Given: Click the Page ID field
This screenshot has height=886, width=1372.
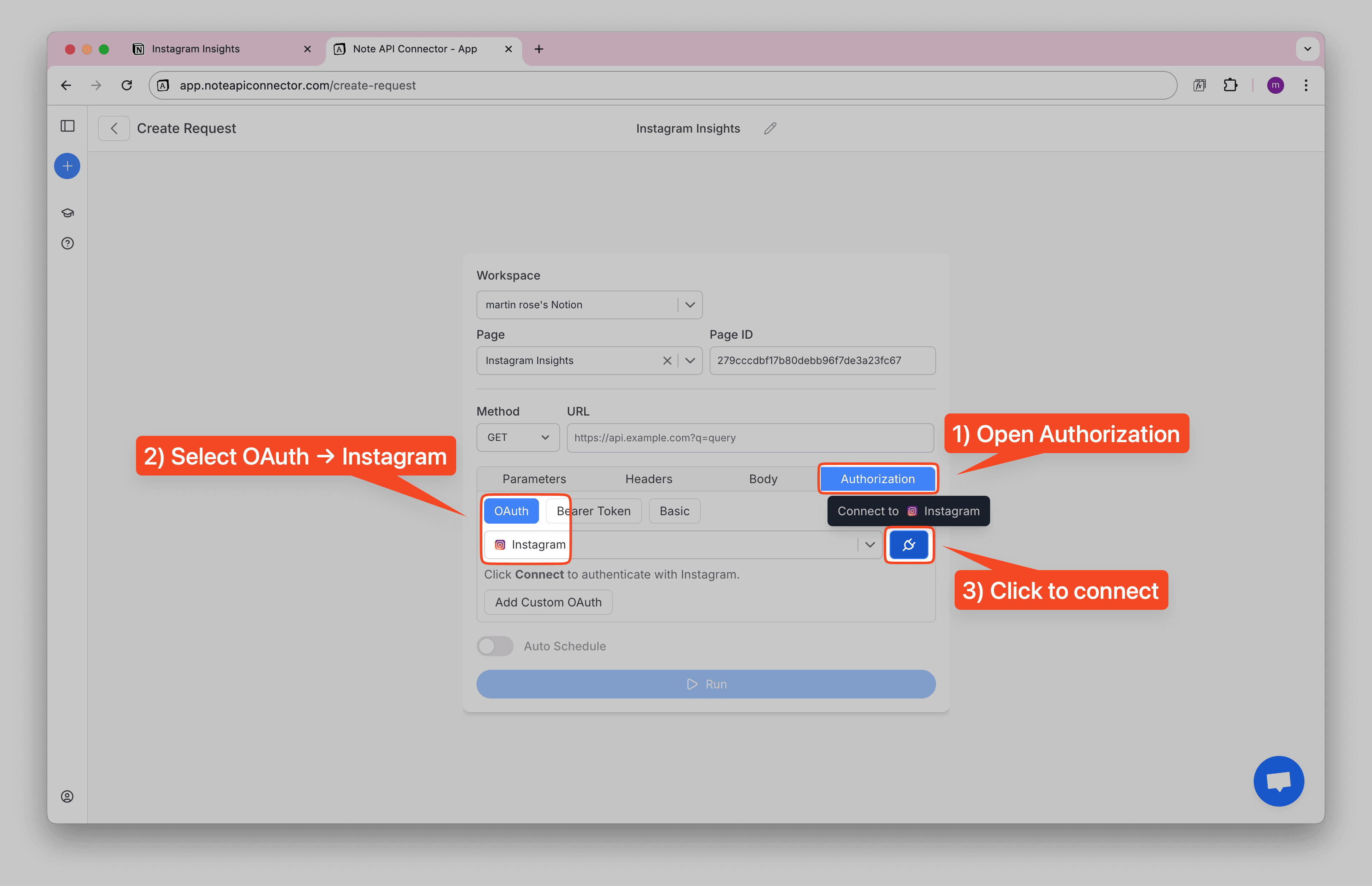Looking at the screenshot, I should (x=822, y=361).
